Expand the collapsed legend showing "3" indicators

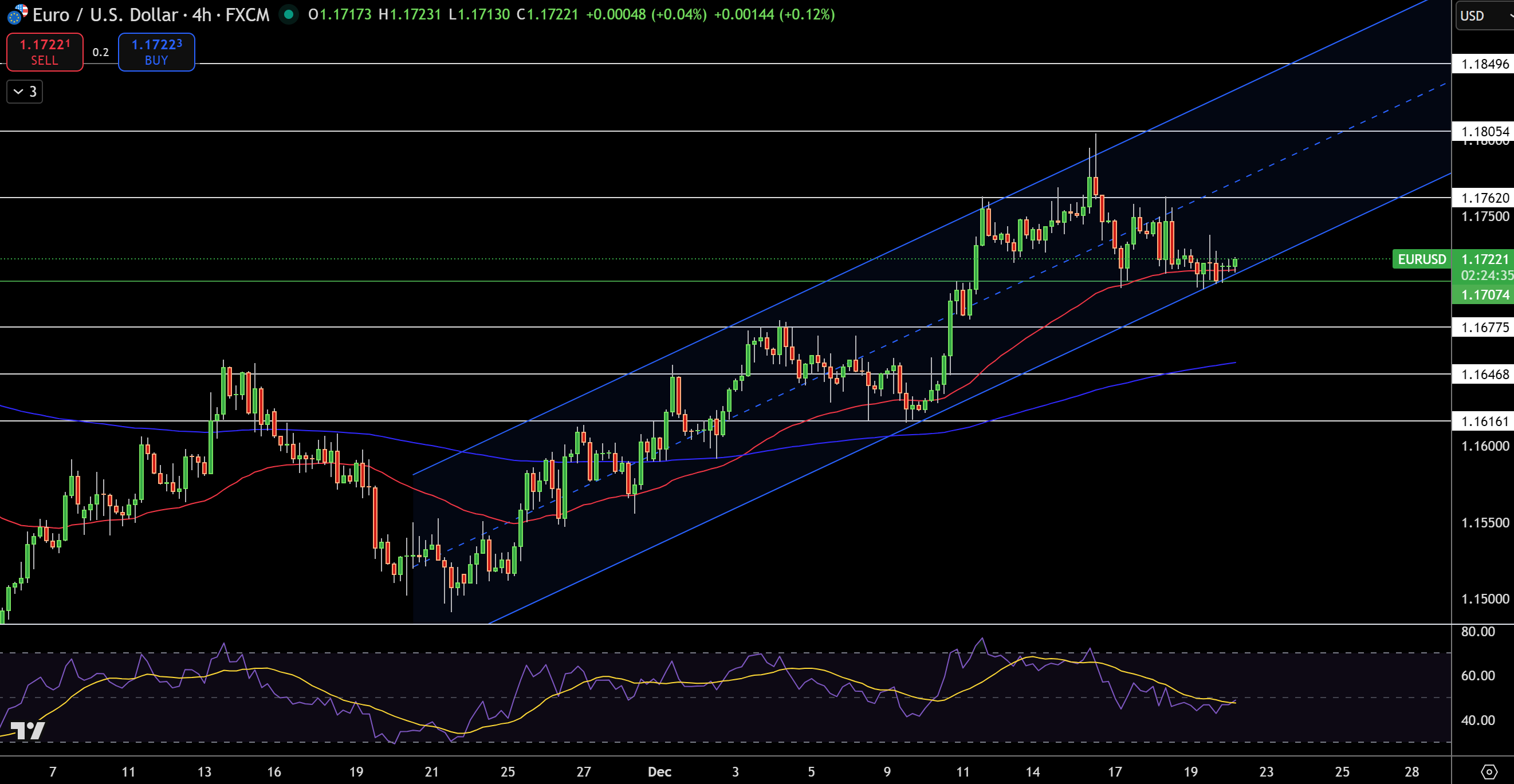[24, 92]
